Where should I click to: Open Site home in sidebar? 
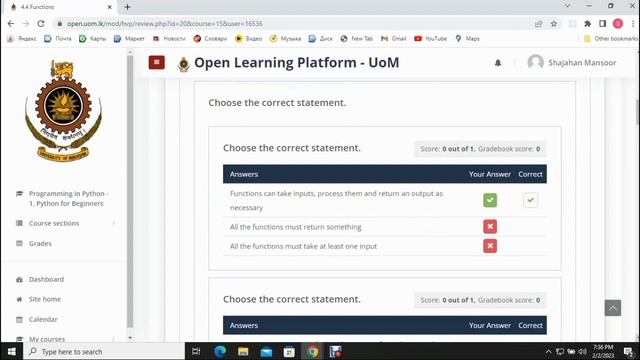[44, 299]
